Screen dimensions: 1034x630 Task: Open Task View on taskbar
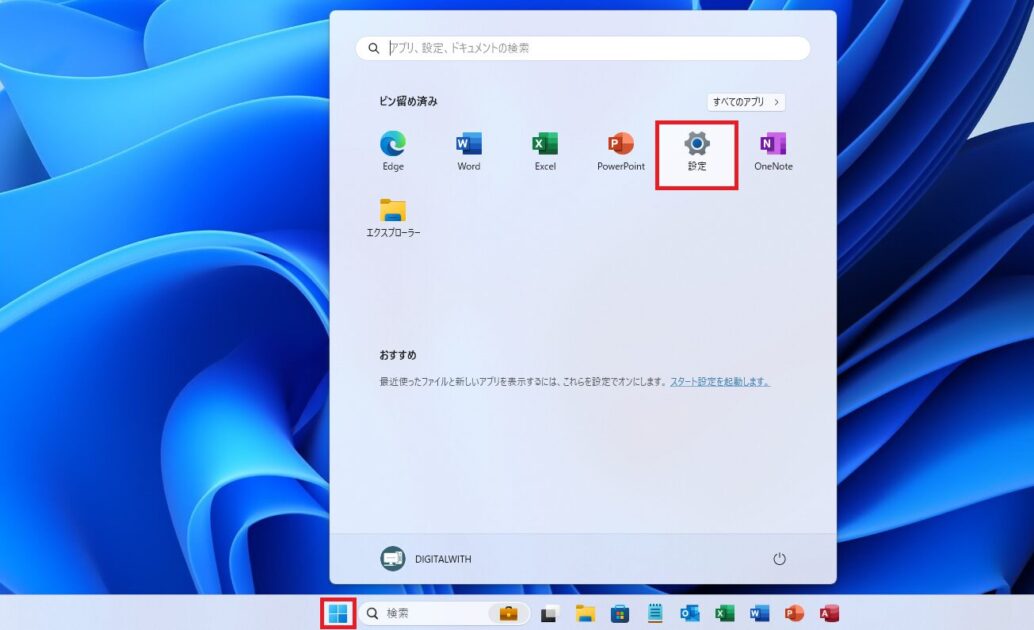[x=550, y=614]
